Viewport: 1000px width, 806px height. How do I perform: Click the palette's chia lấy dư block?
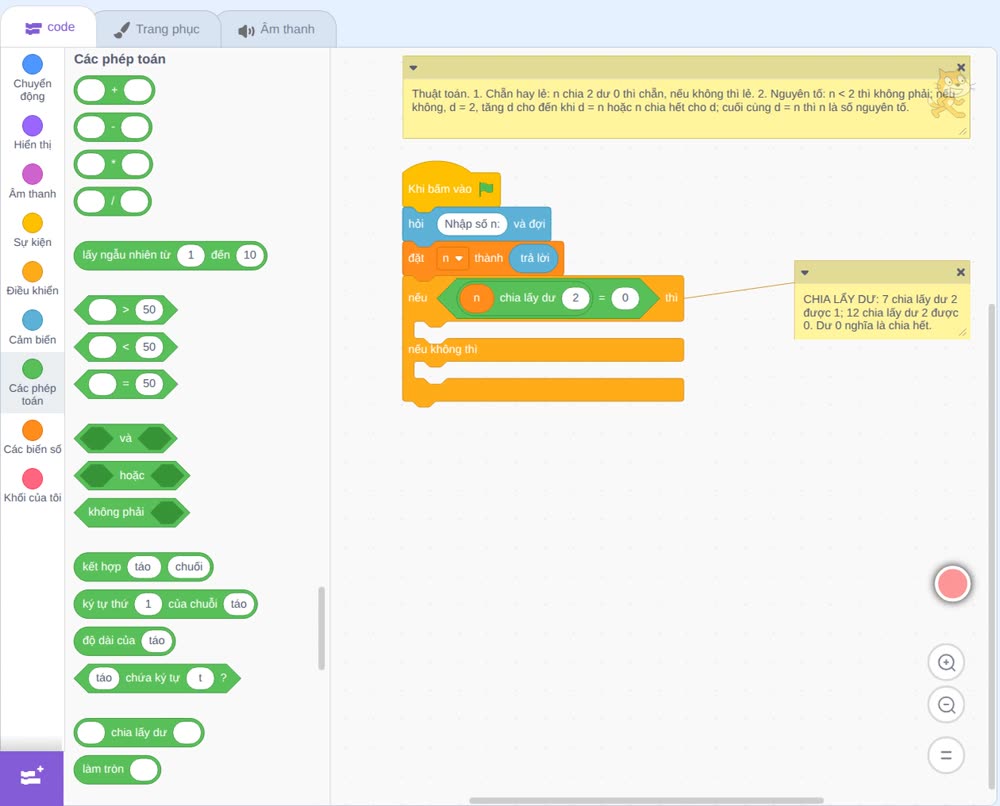tap(139, 733)
